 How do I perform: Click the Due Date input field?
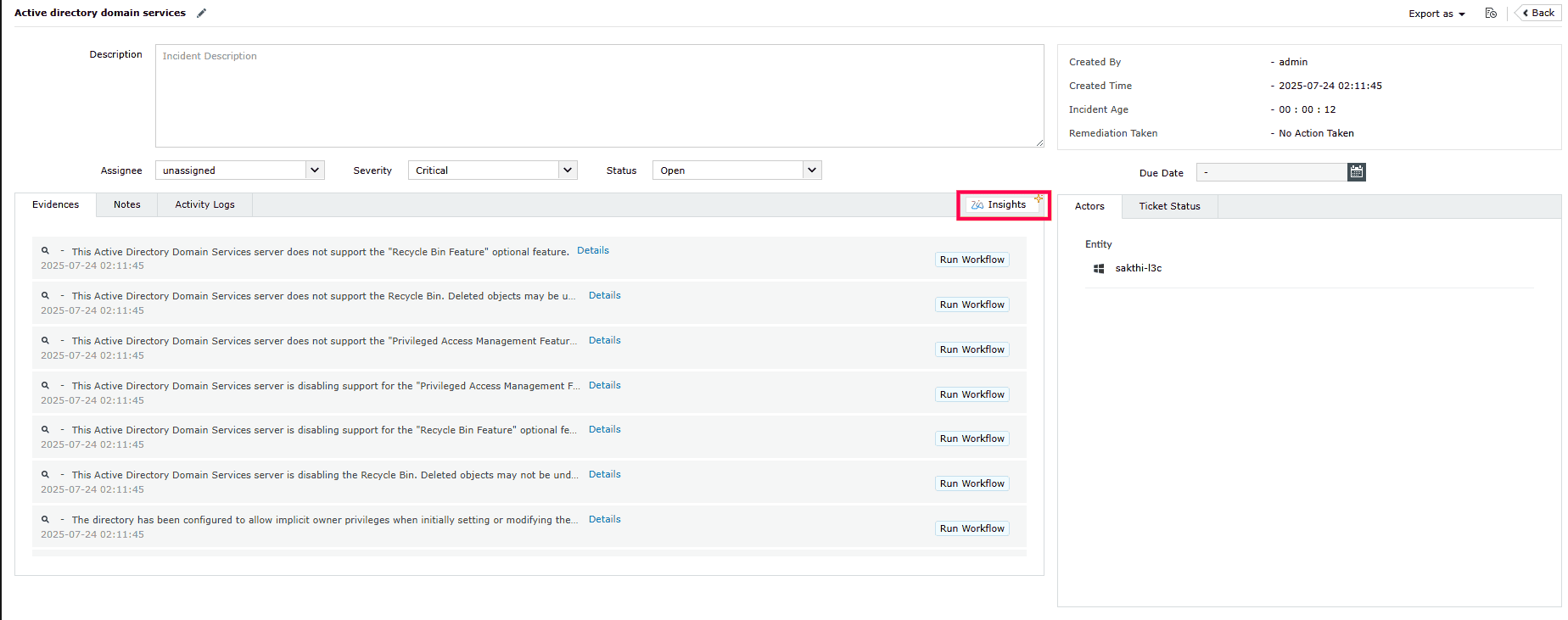pos(1272,172)
